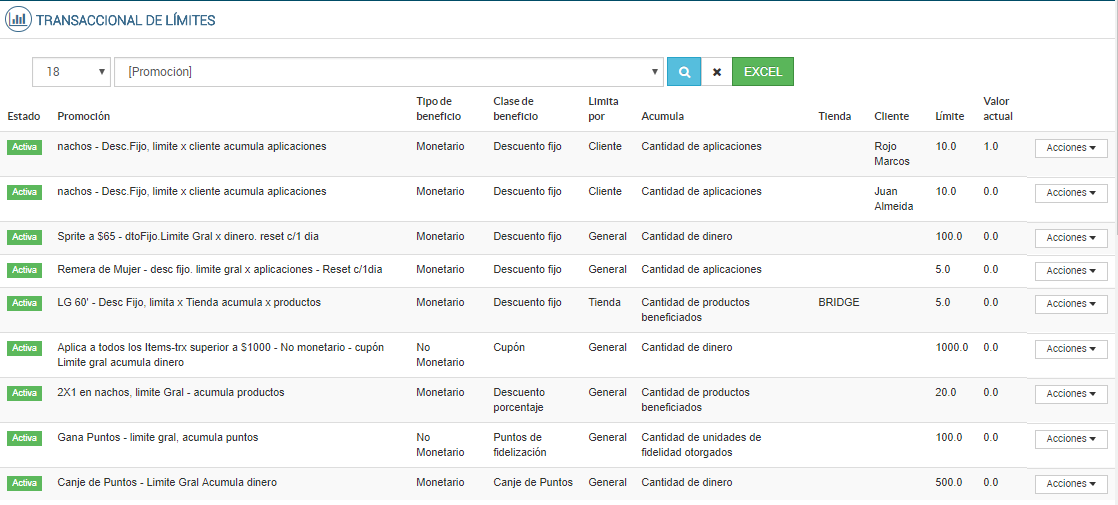This screenshot has width=1118, height=505.
Task: Expand Acciones for the LG 60' promotion
Action: (x=1071, y=304)
